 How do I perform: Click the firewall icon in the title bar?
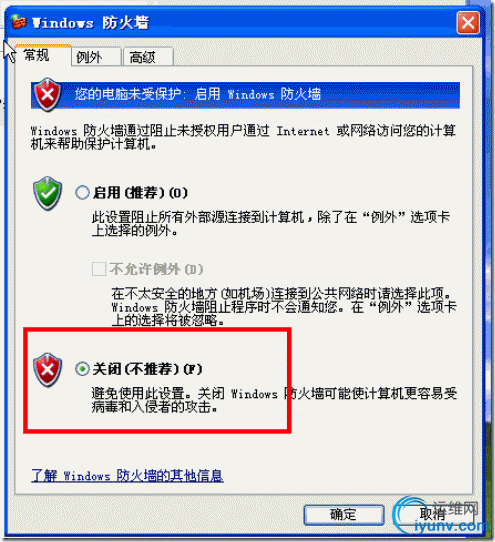click(x=18, y=22)
